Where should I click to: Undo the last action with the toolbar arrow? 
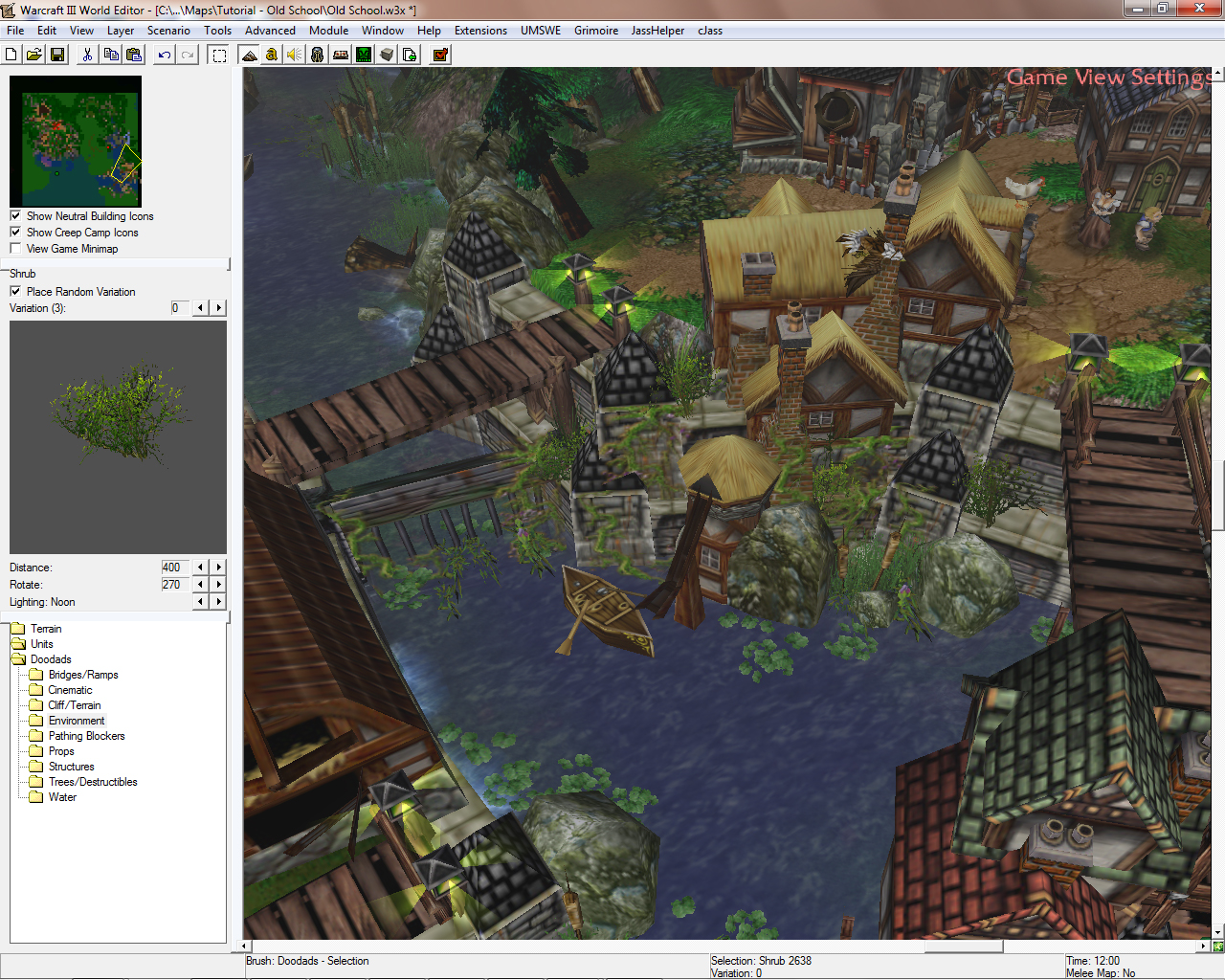(165, 55)
